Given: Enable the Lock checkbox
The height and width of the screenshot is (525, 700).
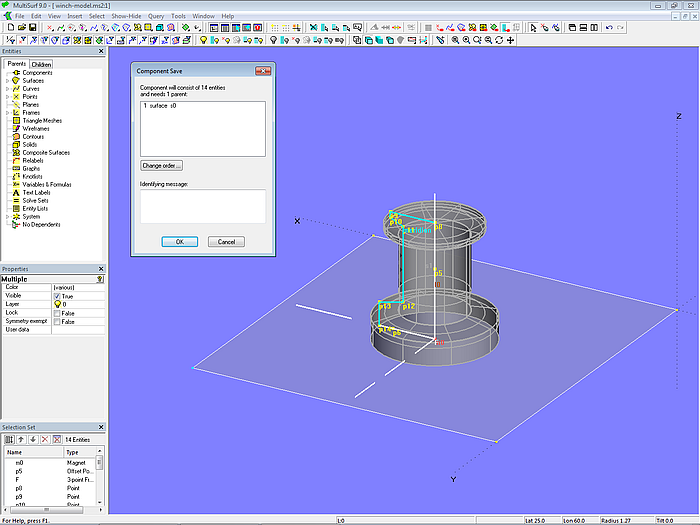Looking at the screenshot, I should coord(57,313).
